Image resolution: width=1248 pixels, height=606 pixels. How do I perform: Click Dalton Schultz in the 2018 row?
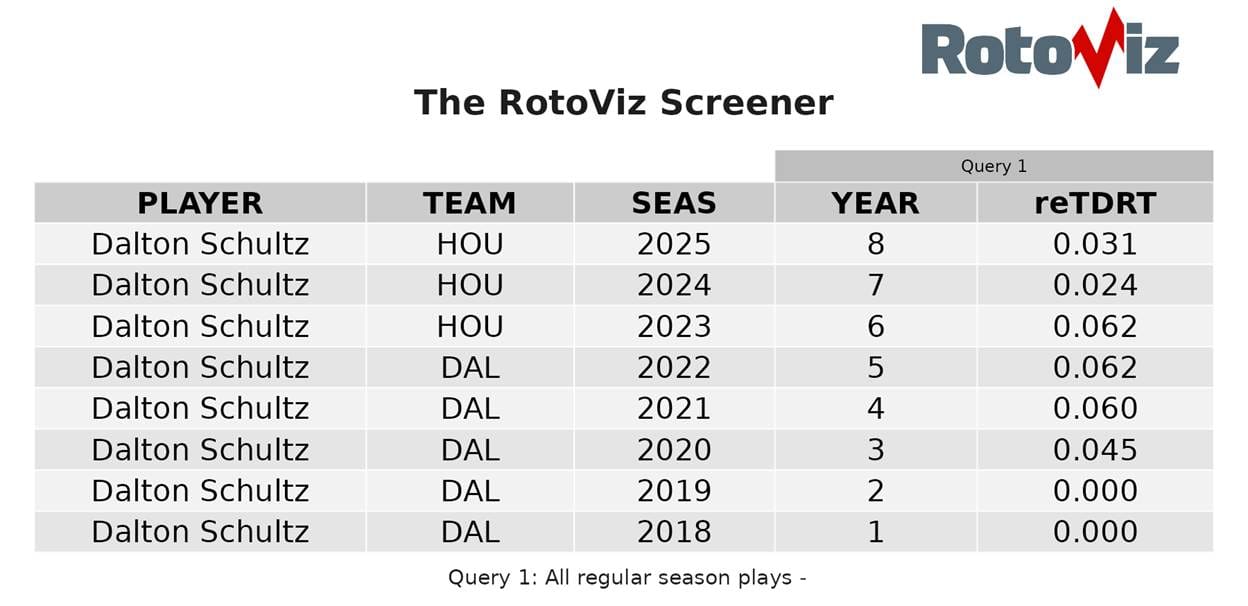(200, 532)
